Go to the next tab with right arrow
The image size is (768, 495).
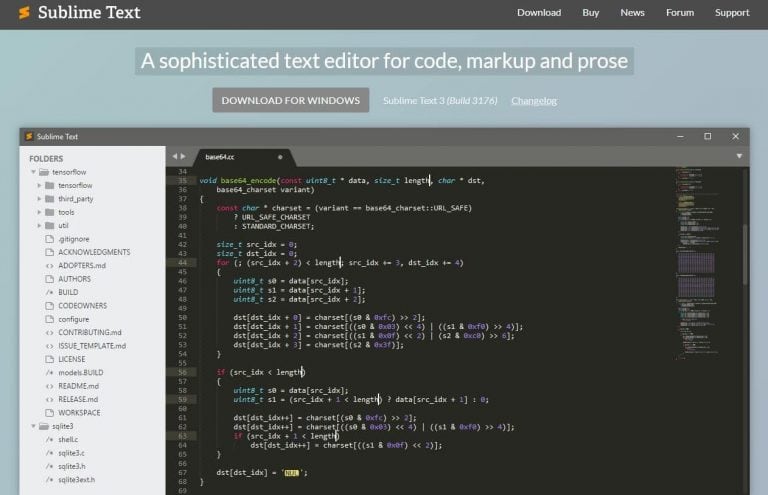click(183, 156)
